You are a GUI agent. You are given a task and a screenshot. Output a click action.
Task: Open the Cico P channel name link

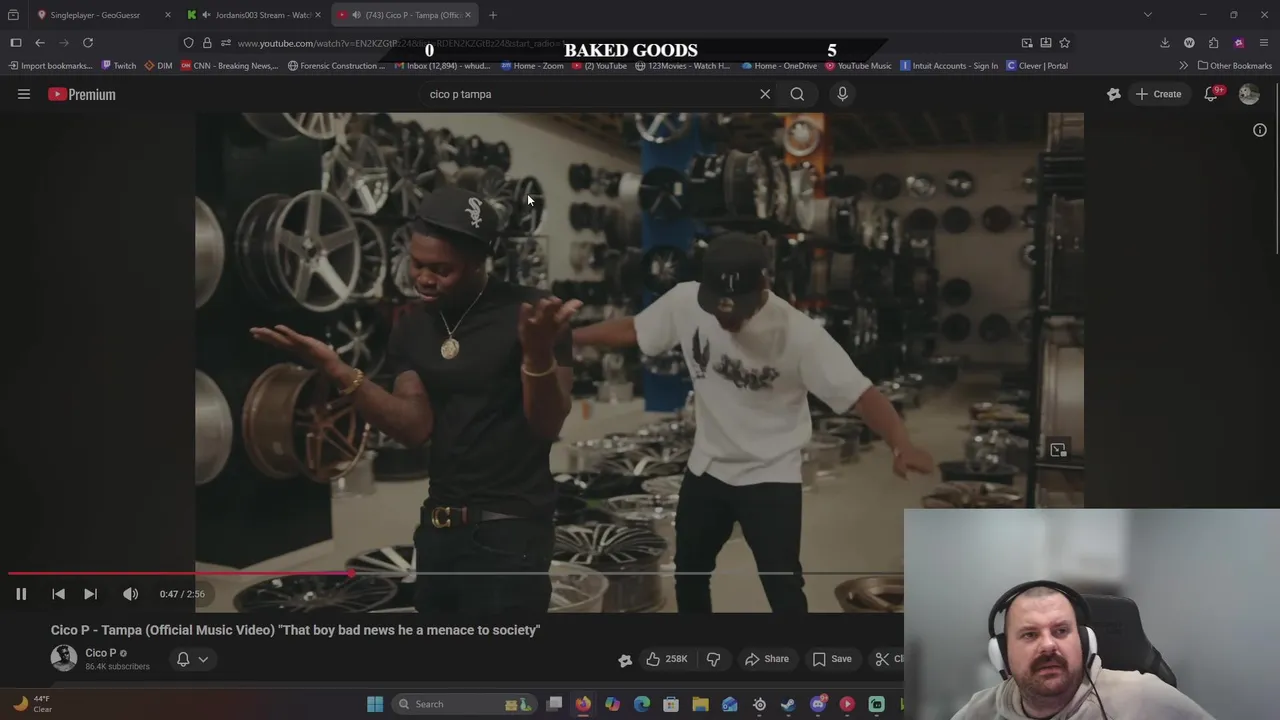[x=100, y=653]
